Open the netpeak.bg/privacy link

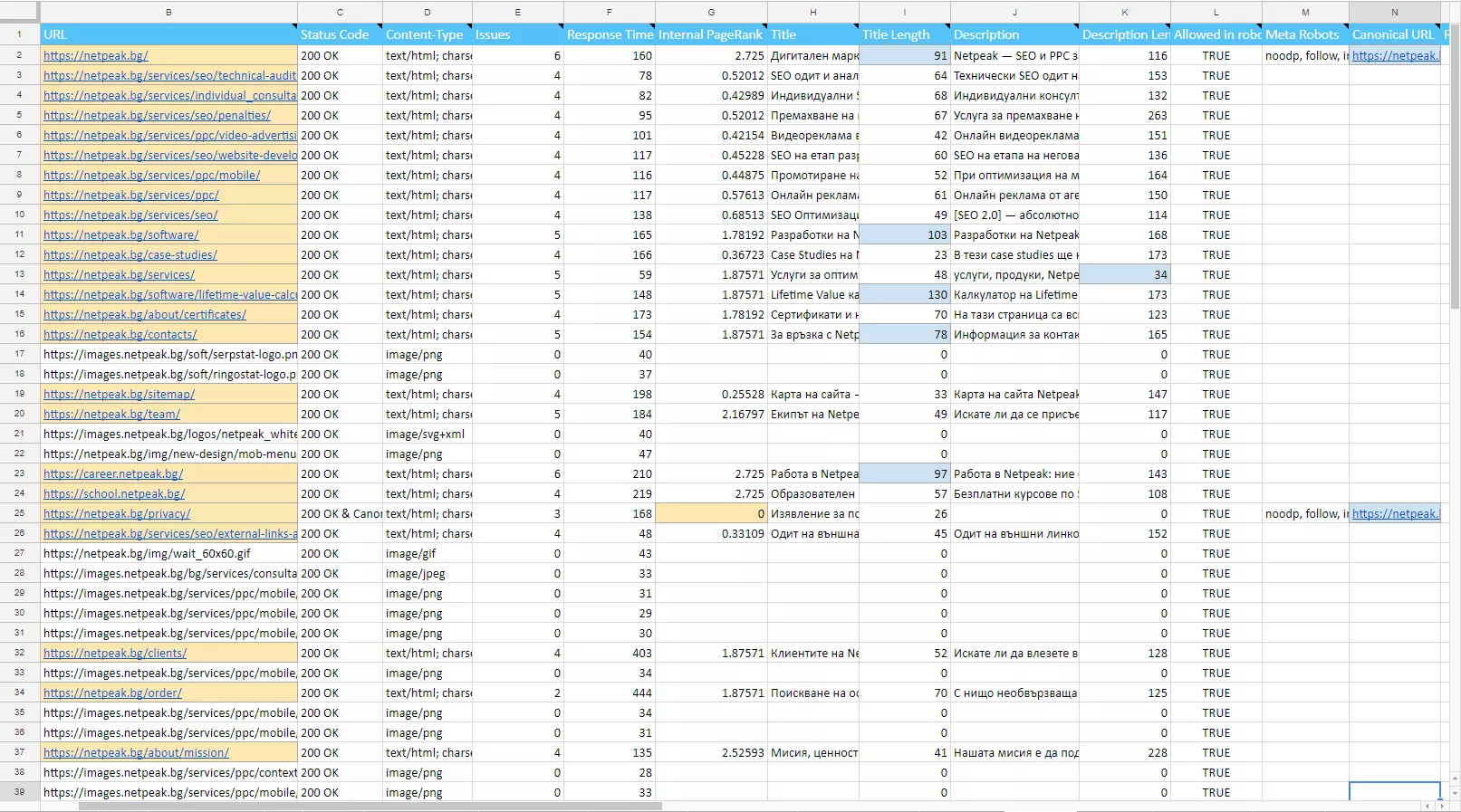pos(117,514)
